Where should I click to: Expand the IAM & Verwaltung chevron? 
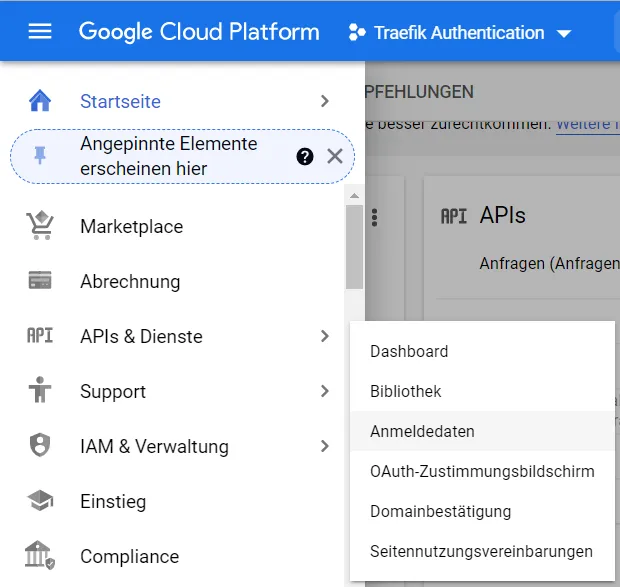coord(325,446)
